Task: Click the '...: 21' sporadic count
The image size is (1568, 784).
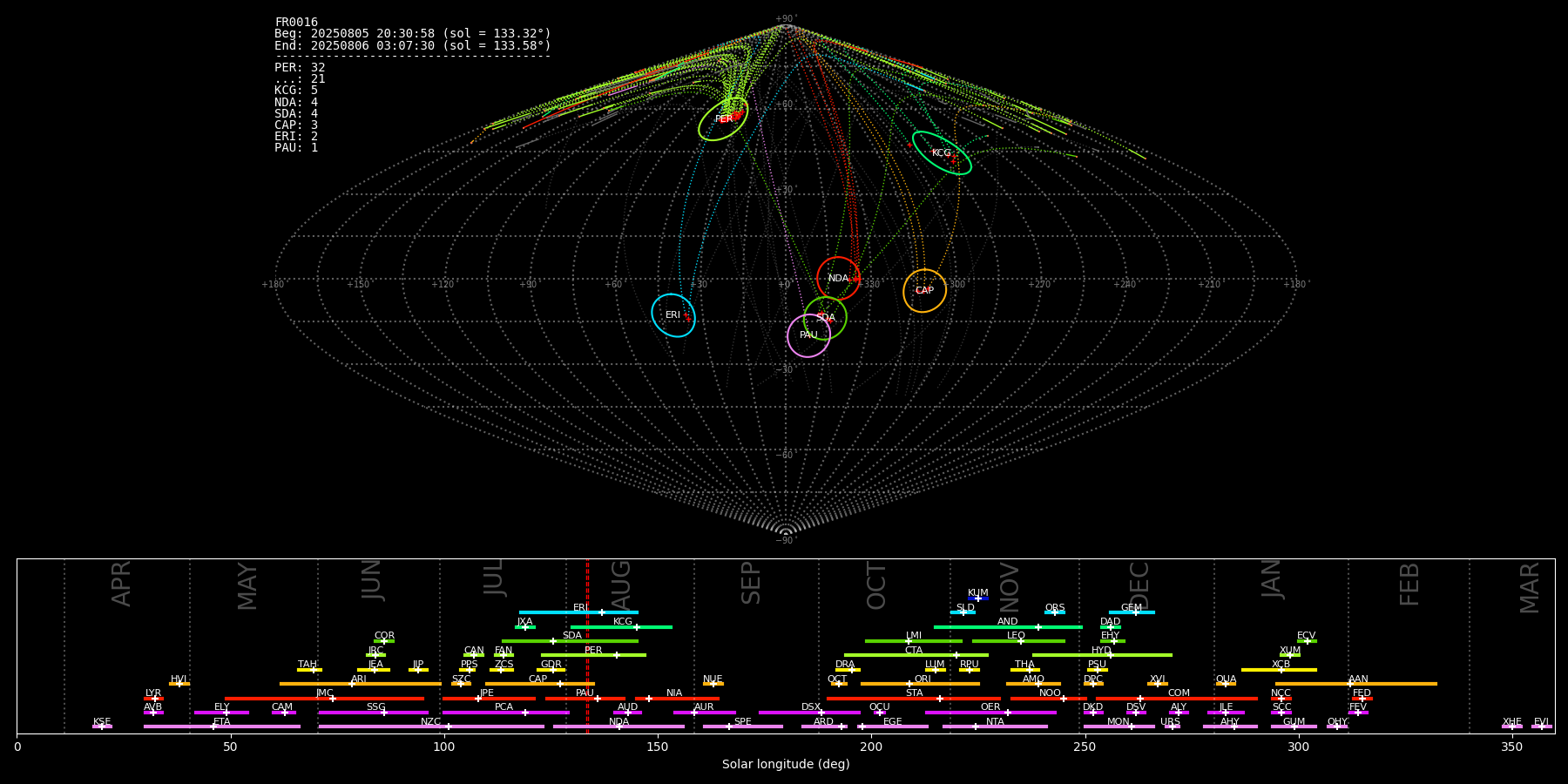Action: click(x=300, y=79)
